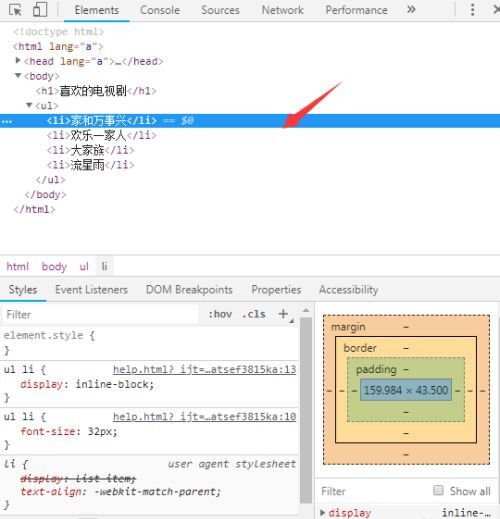Open the DOM Breakpoints pane

coord(189,289)
